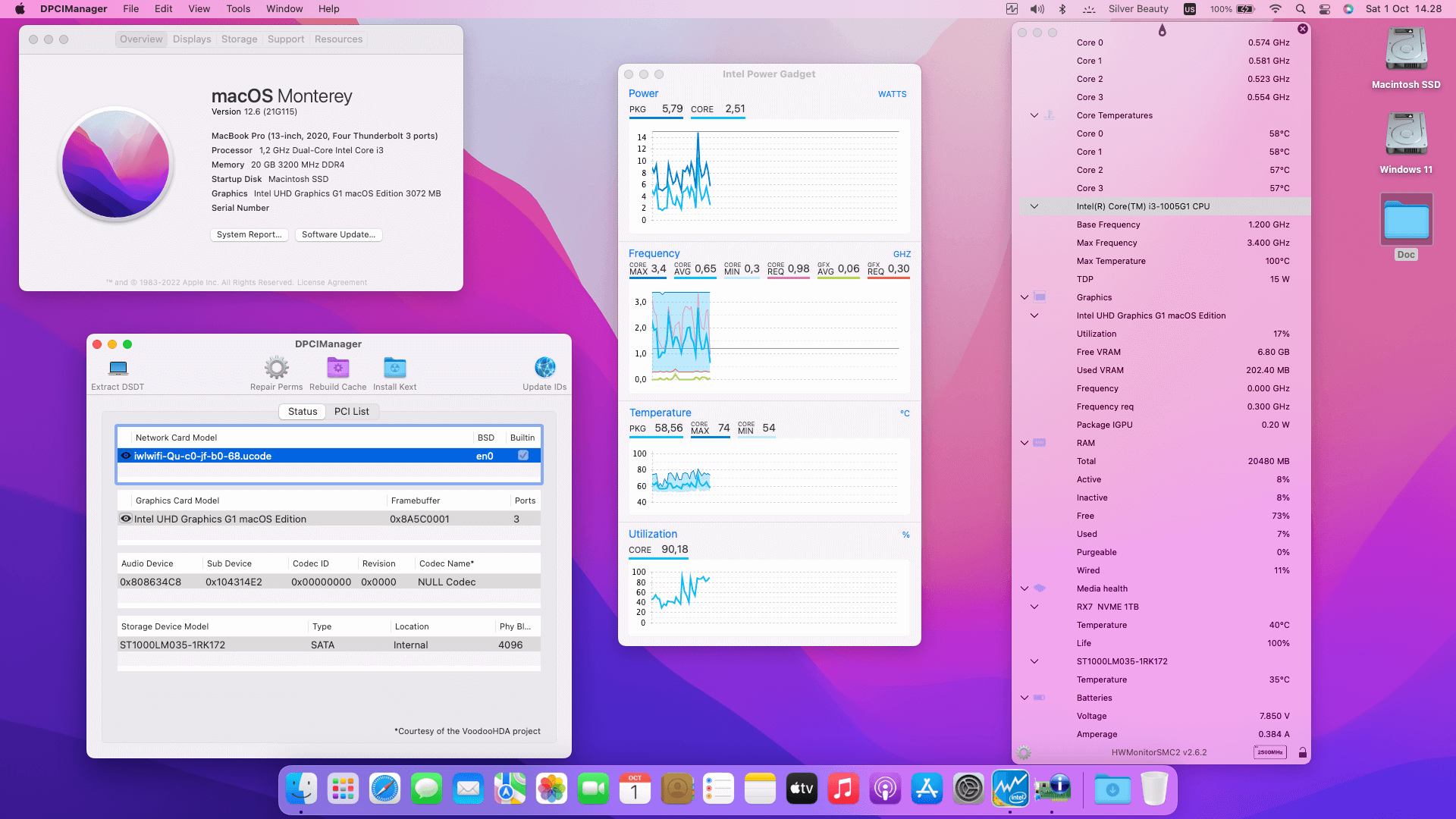Click eye icon beside iwlwifi network card
Image resolution: width=1456 pixels, height=819 pixels.
(x=126, y=456)
